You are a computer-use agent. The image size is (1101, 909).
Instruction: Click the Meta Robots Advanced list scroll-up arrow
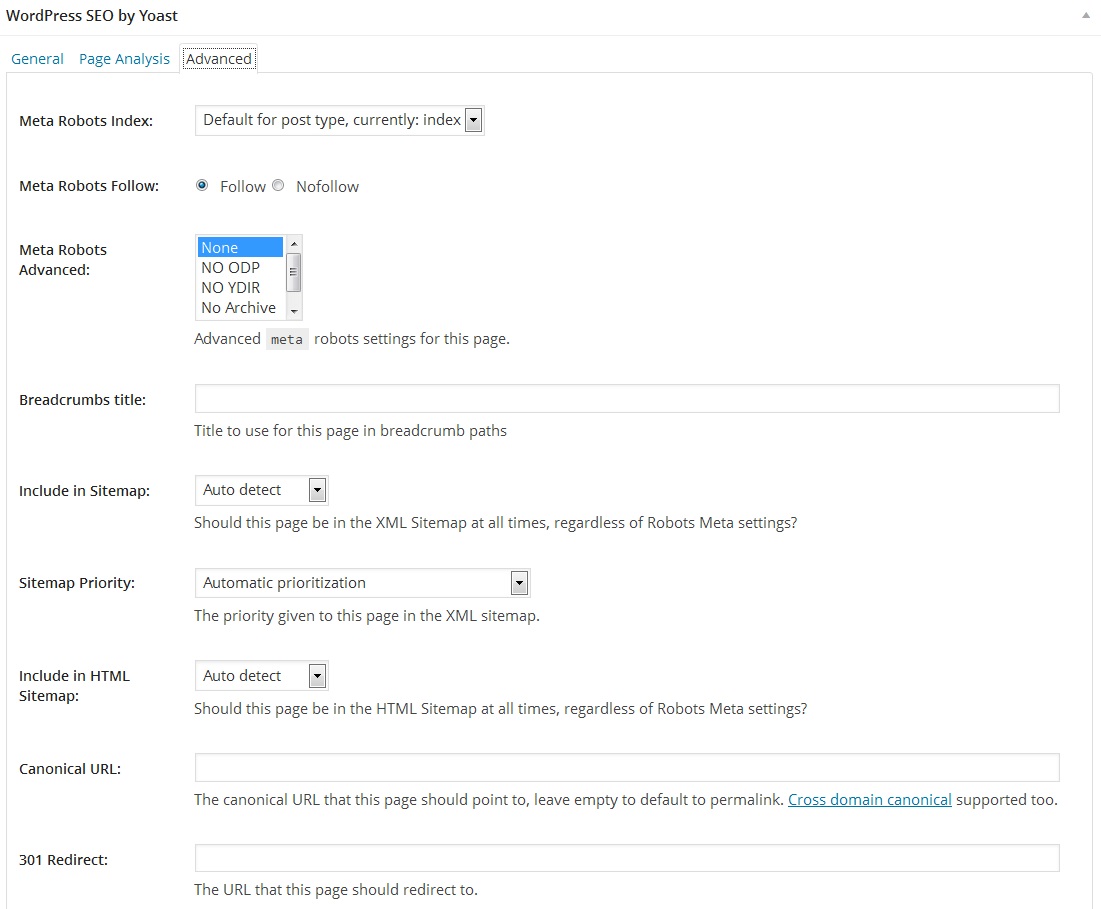tap(294, 244)
